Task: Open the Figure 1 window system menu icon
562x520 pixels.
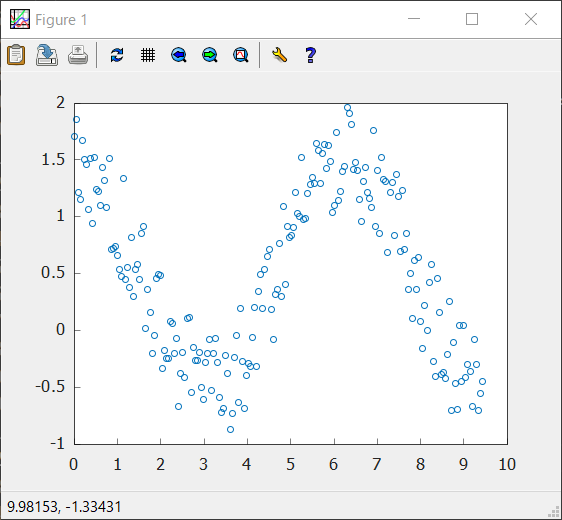Action: point(20,19)
